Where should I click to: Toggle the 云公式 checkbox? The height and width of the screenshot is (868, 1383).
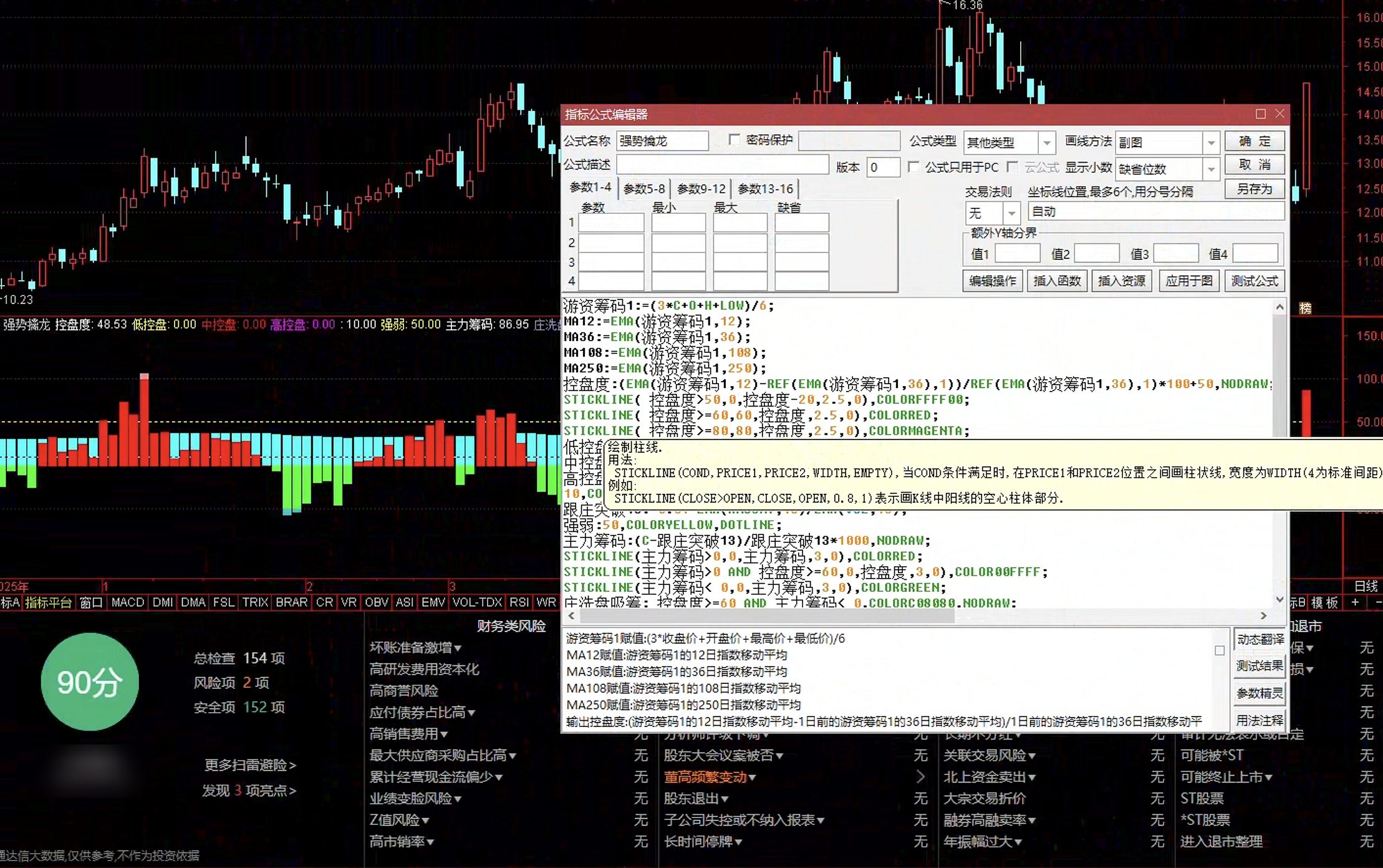[1013, 167]
